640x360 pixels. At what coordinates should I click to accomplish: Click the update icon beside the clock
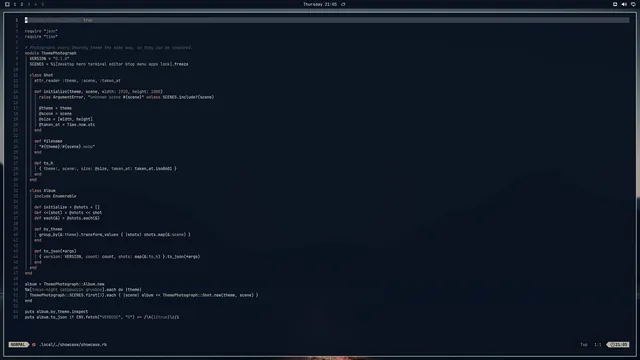343,4
